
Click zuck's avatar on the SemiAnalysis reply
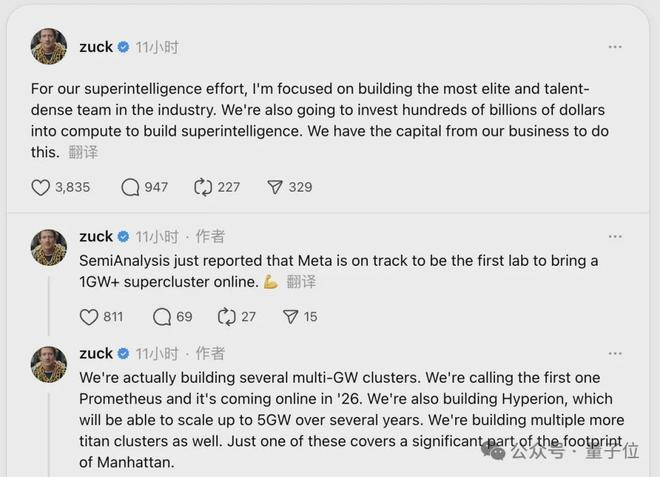coord(49,247)
